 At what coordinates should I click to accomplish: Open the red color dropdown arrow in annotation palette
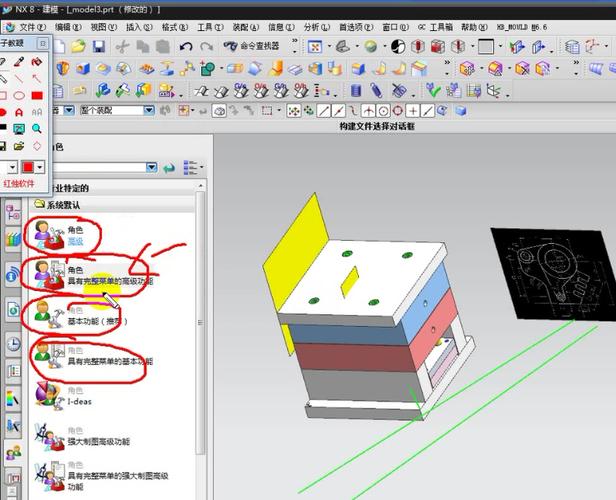(x=40, y=168)
